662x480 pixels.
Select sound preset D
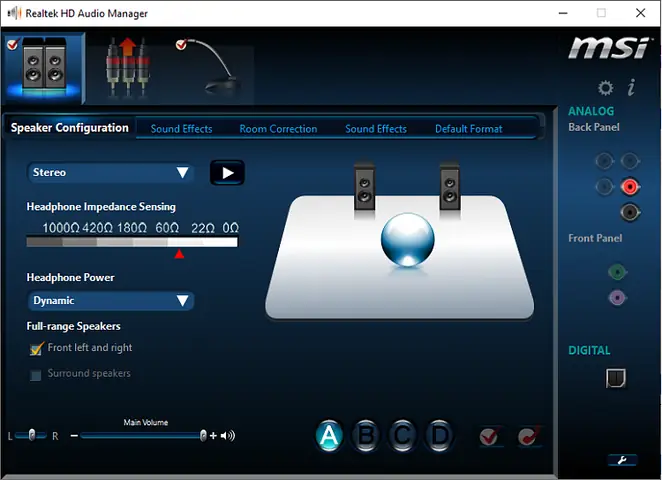[439, 436]
